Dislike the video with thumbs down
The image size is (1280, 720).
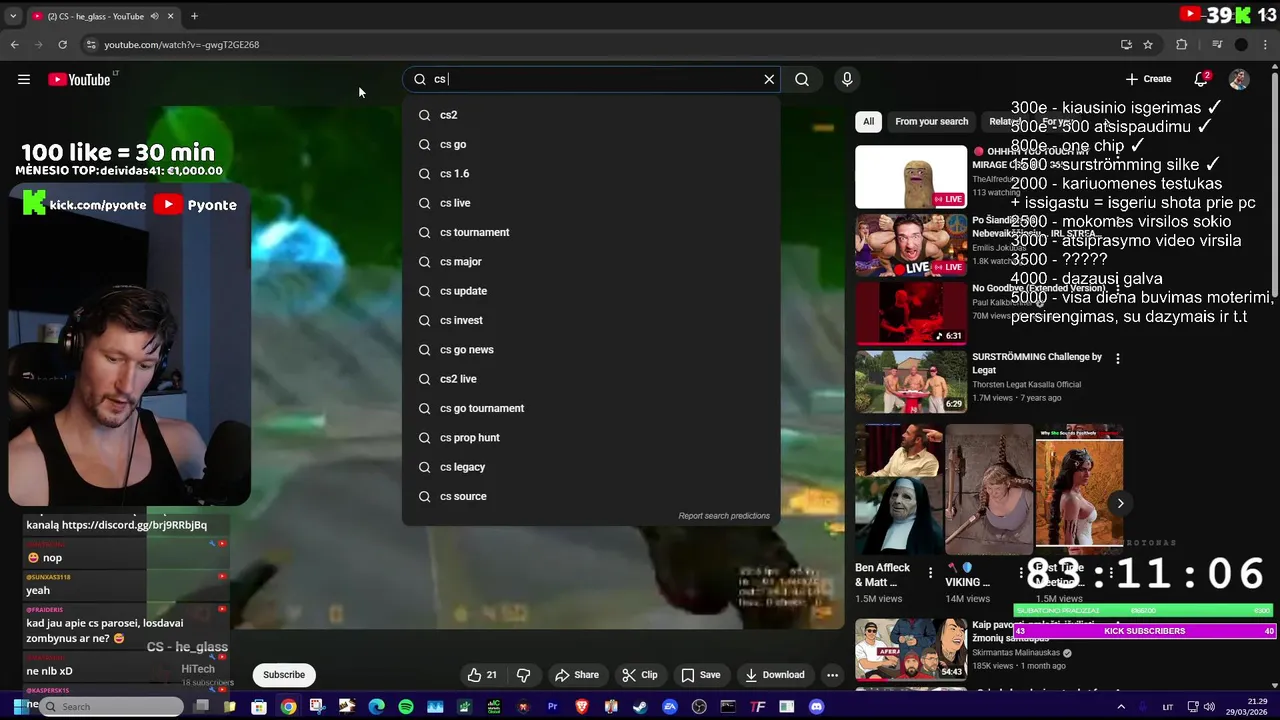click(x=523, y=675)
